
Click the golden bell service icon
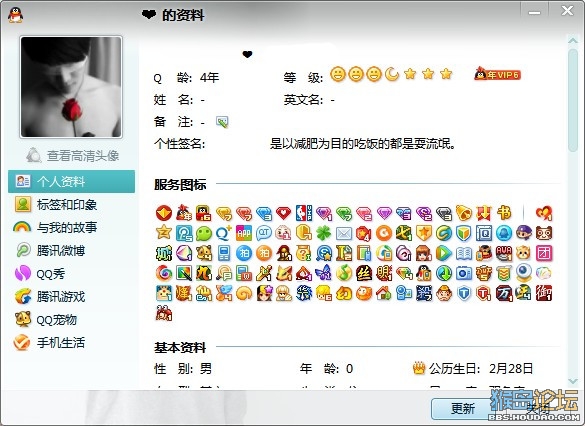click(x=464, y=213)
